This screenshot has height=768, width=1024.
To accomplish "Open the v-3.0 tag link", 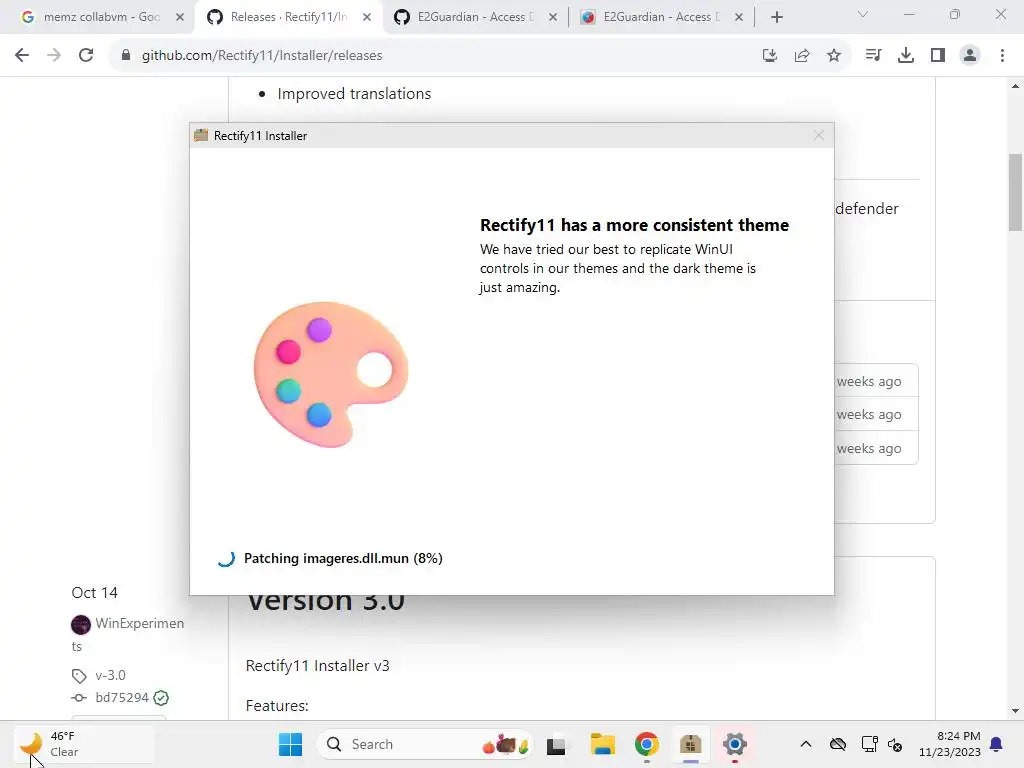I will pyautogui.click(x=110, y=675).
